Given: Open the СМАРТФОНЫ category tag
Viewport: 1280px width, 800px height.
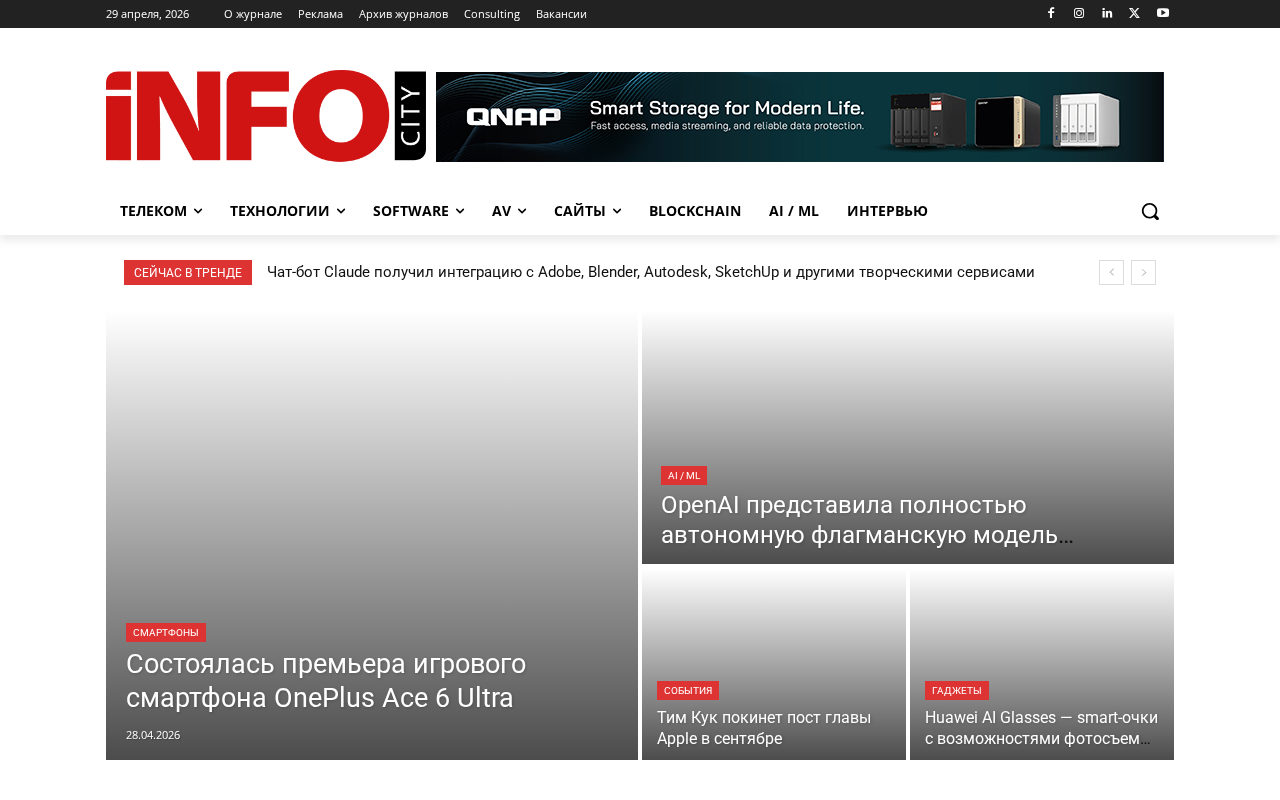Looking at the screenshot, I should (166, 632).
